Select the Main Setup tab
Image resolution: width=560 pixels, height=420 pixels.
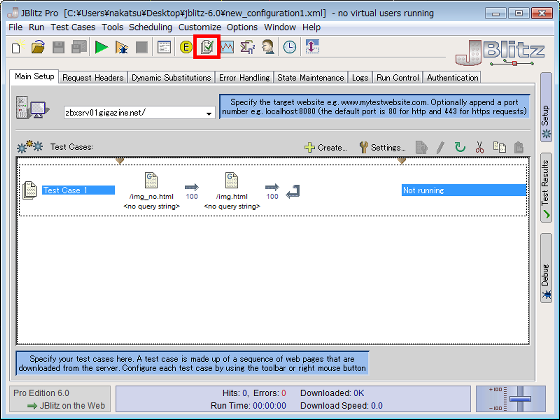pyautogui.click(x=34, y=76)
